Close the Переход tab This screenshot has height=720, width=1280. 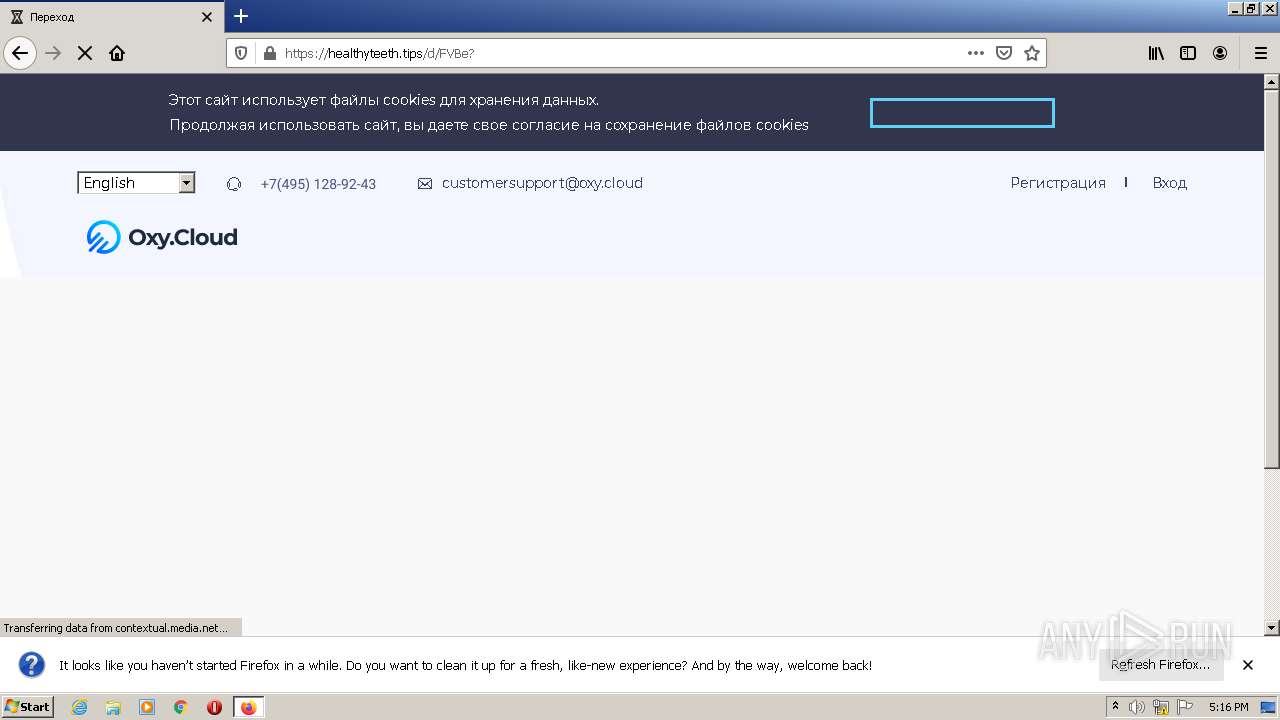tap(207, 17)
